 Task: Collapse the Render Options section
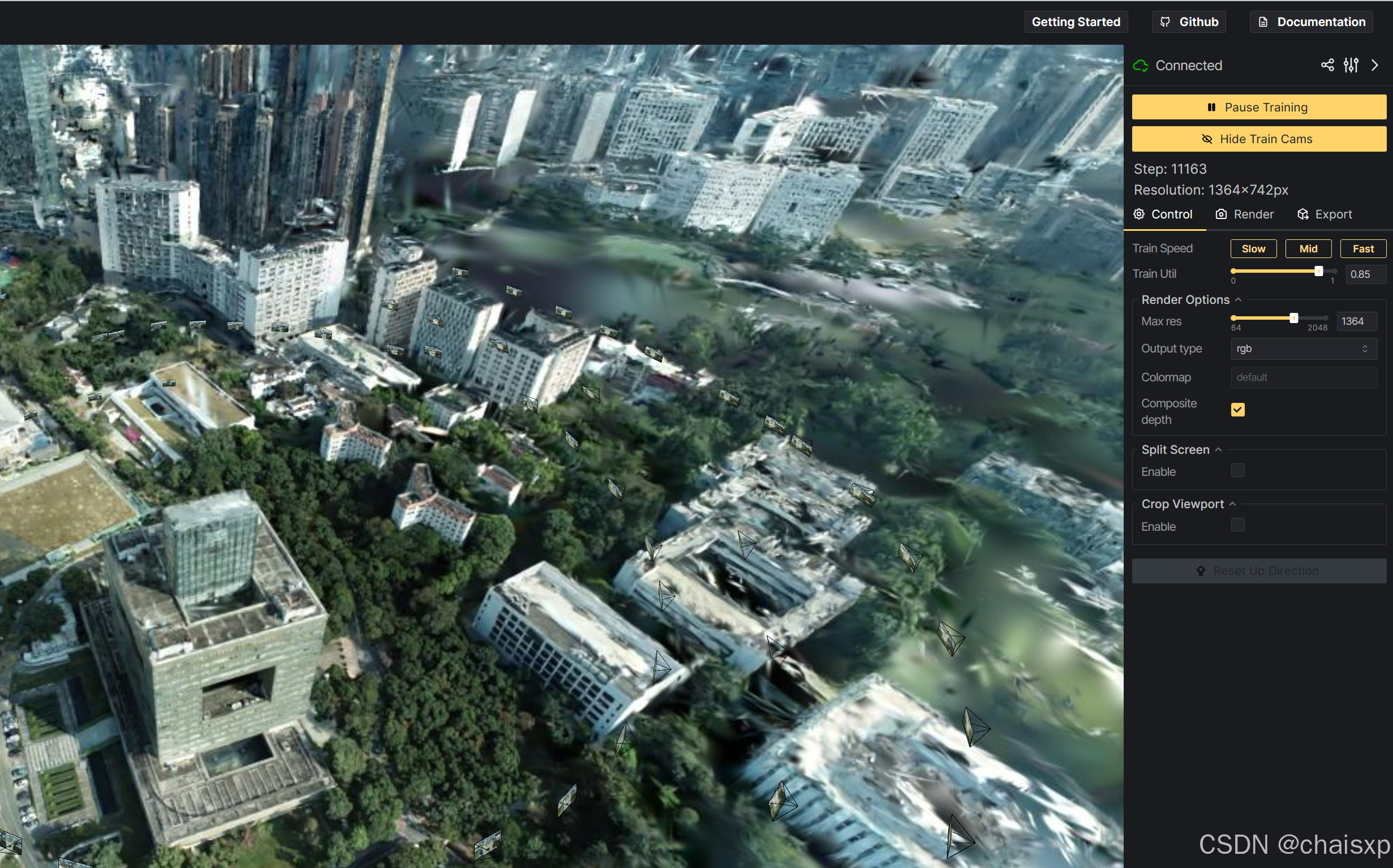point(1238,300)
